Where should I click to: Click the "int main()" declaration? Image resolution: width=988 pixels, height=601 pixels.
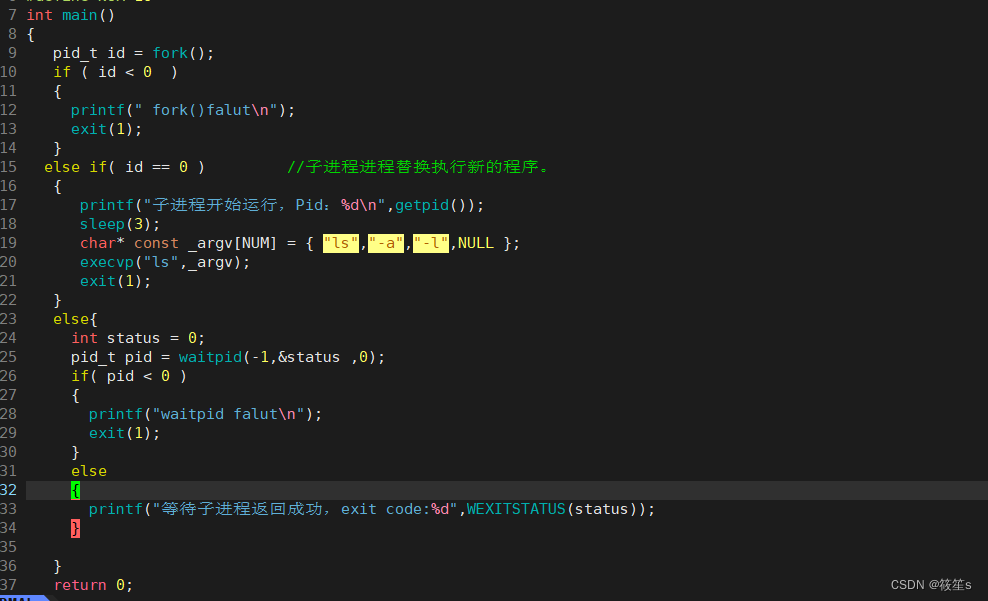(x=71, y=15)
